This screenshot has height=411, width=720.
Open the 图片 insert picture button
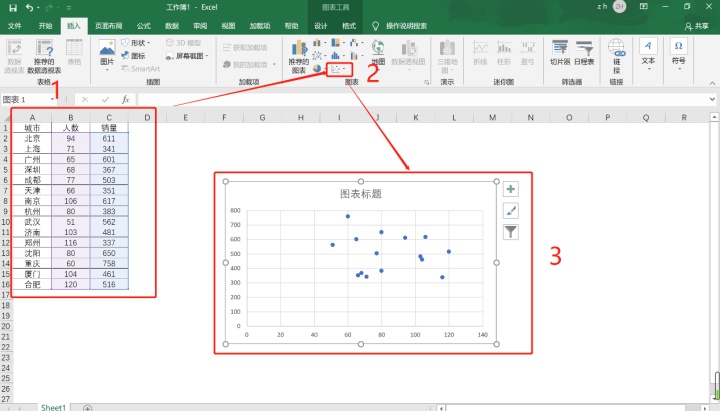(x=107, y=56)
